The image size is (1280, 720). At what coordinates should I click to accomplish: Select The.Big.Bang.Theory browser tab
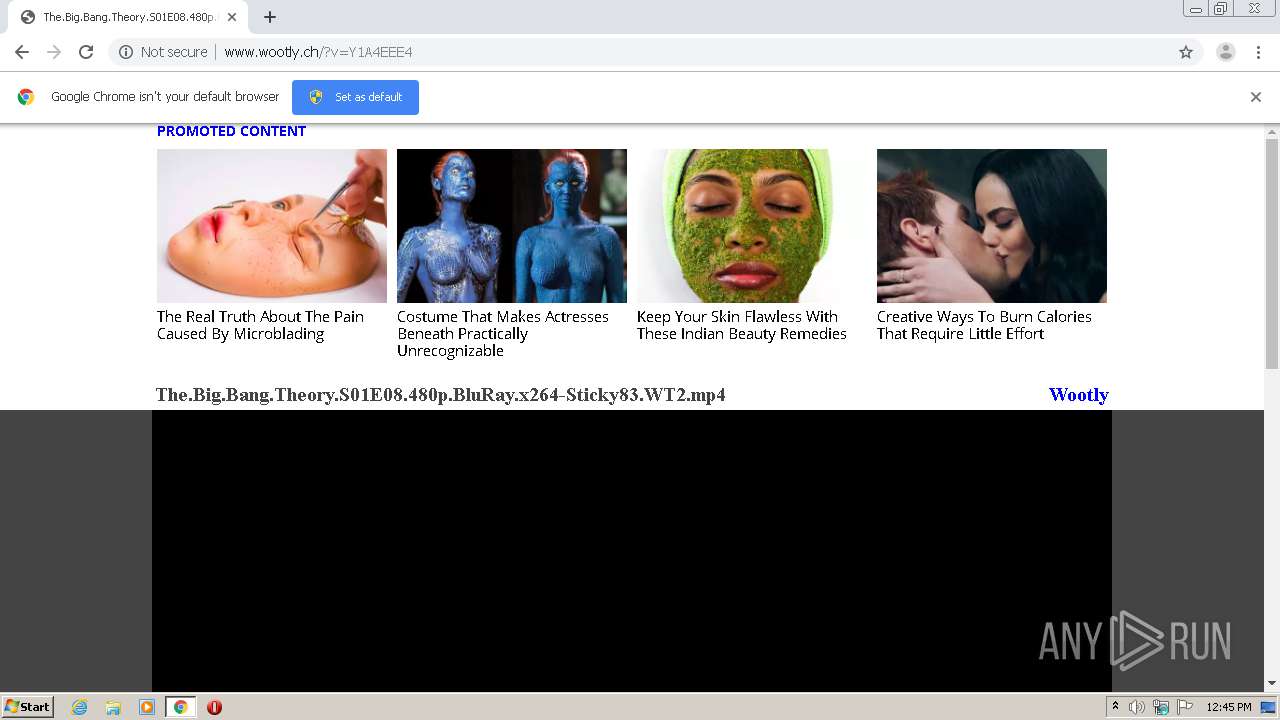click(128, 17)
